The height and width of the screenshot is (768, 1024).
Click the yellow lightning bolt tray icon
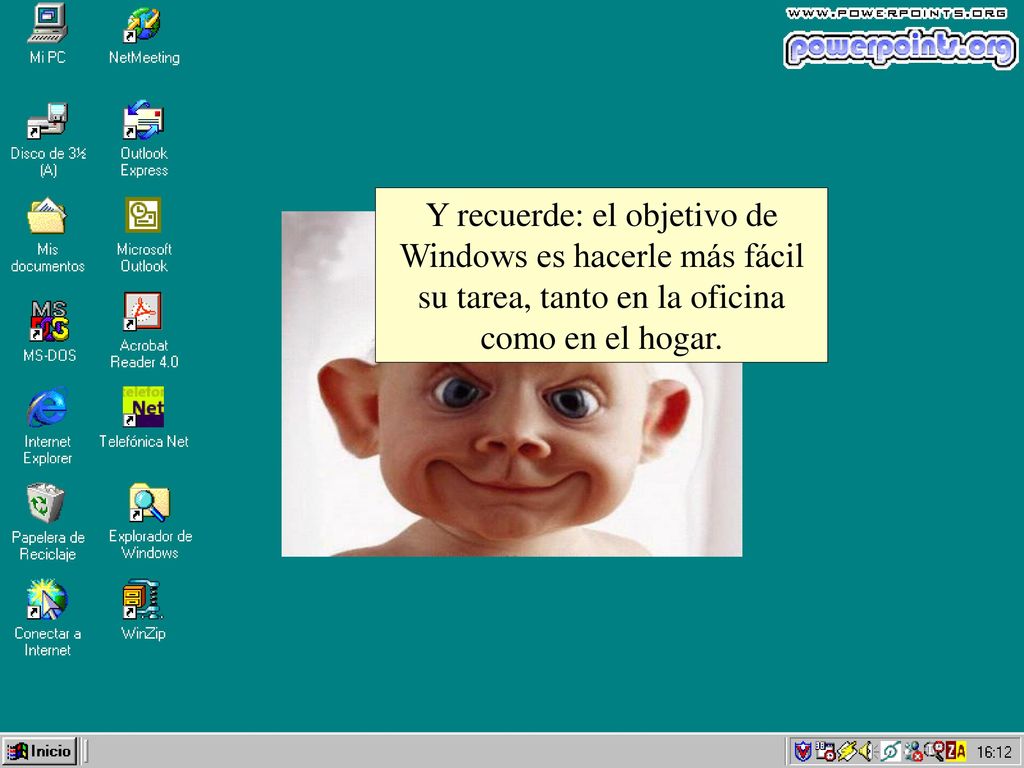pos(847,751)
